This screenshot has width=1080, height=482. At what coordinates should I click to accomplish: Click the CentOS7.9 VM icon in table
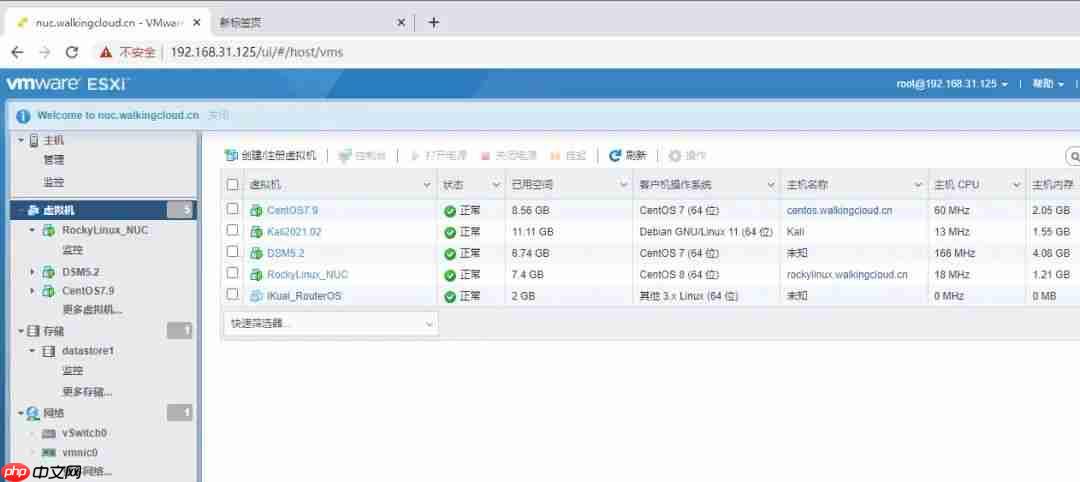pyautogui.click(x=256, y=210)
